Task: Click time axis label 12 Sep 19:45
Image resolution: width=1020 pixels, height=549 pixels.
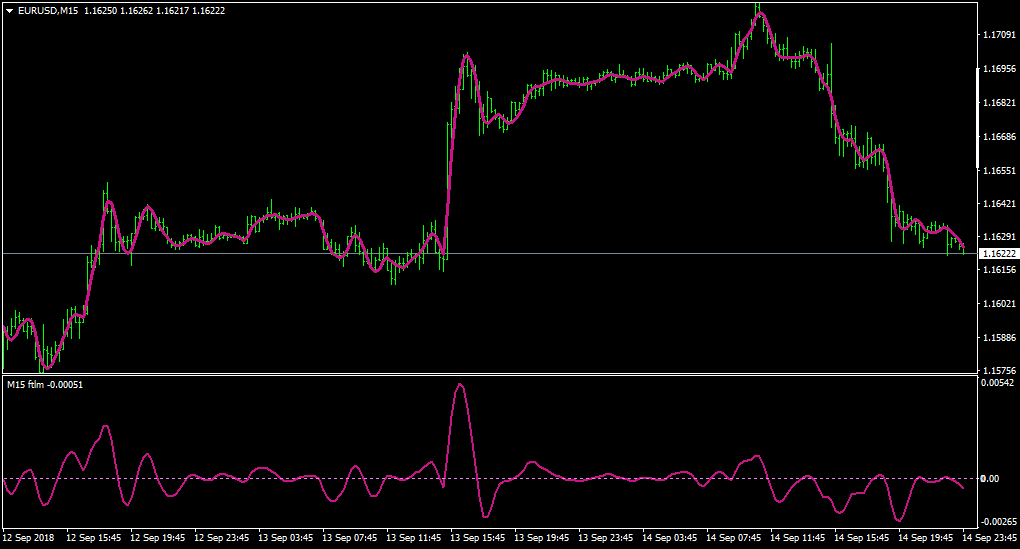Action: [x=157, y=538]
